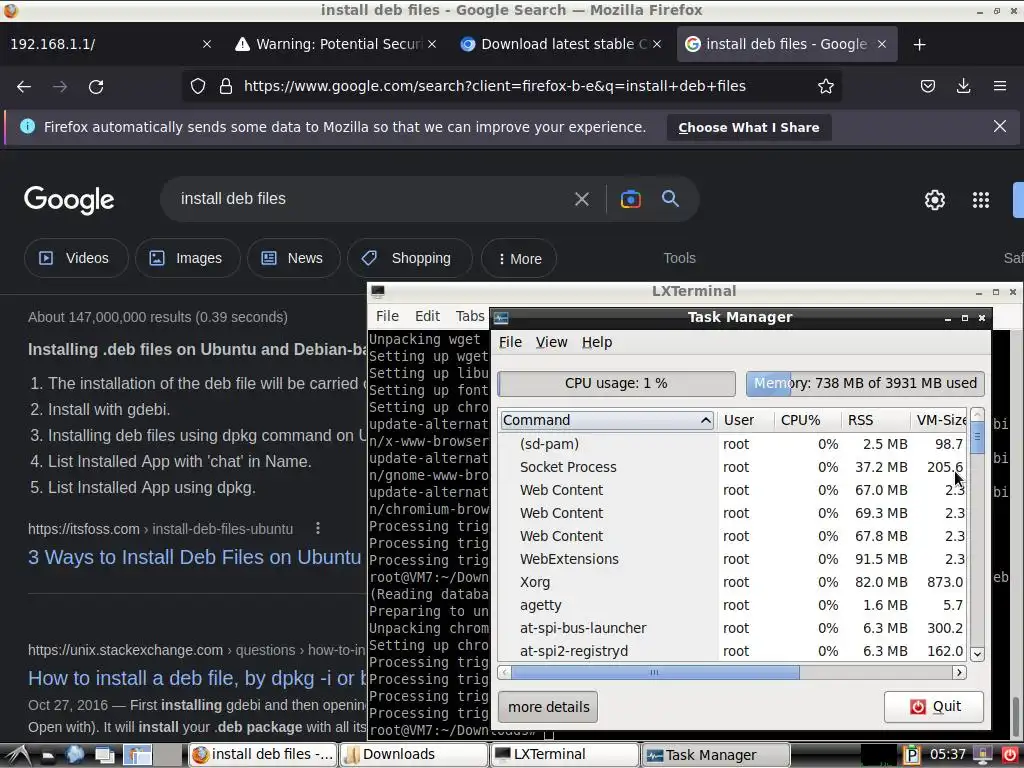
Task: Open 'How to install a deb file' link
Action: point(197,678)
